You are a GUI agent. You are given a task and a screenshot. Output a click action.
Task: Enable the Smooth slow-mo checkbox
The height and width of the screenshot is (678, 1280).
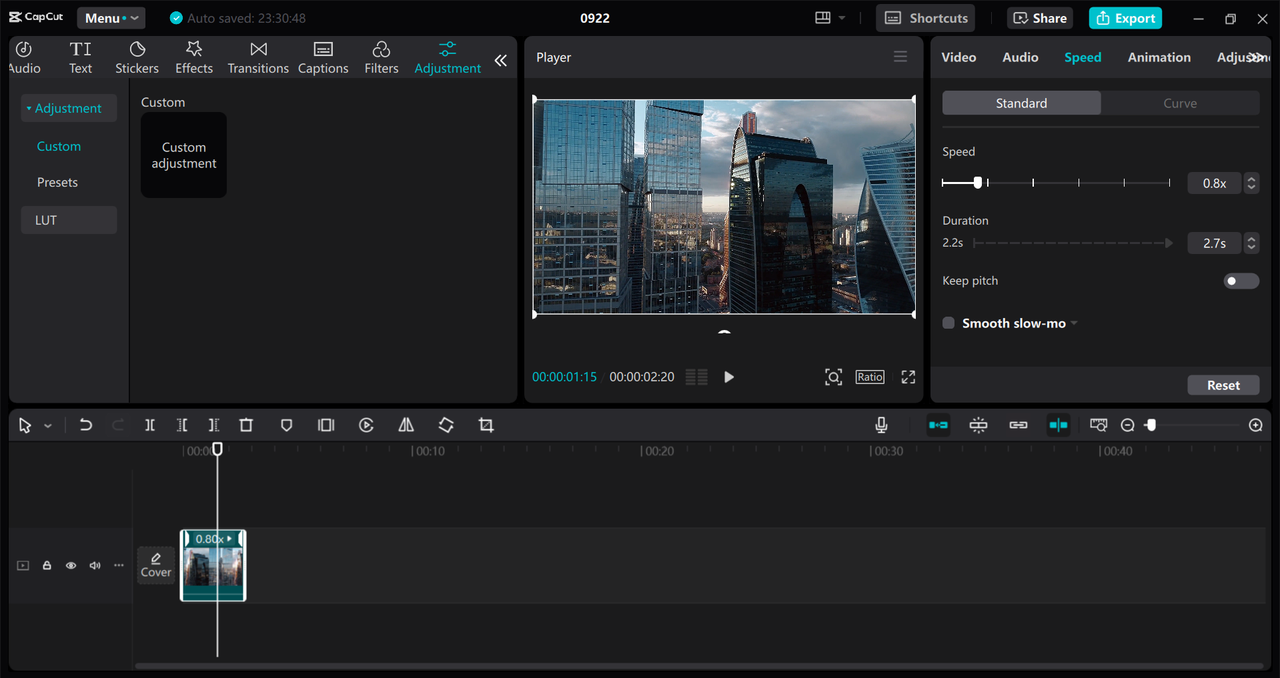[949, 323]
